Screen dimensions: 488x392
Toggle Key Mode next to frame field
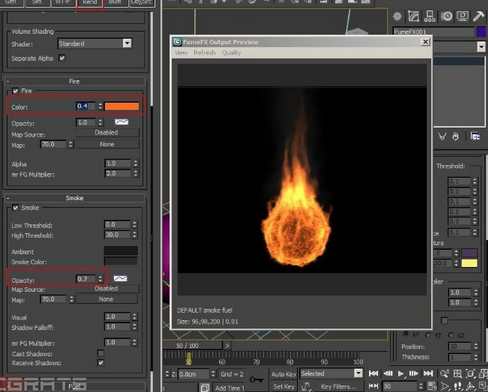[x=373, y=386]
